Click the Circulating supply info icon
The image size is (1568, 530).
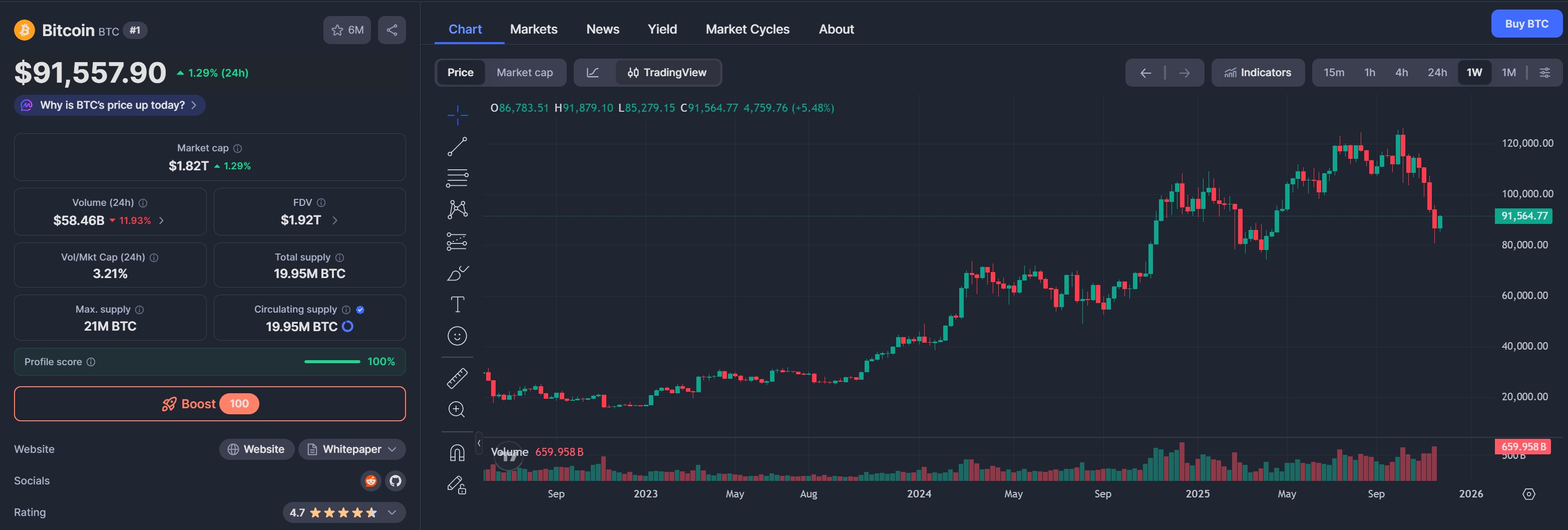tap(346, 310)
